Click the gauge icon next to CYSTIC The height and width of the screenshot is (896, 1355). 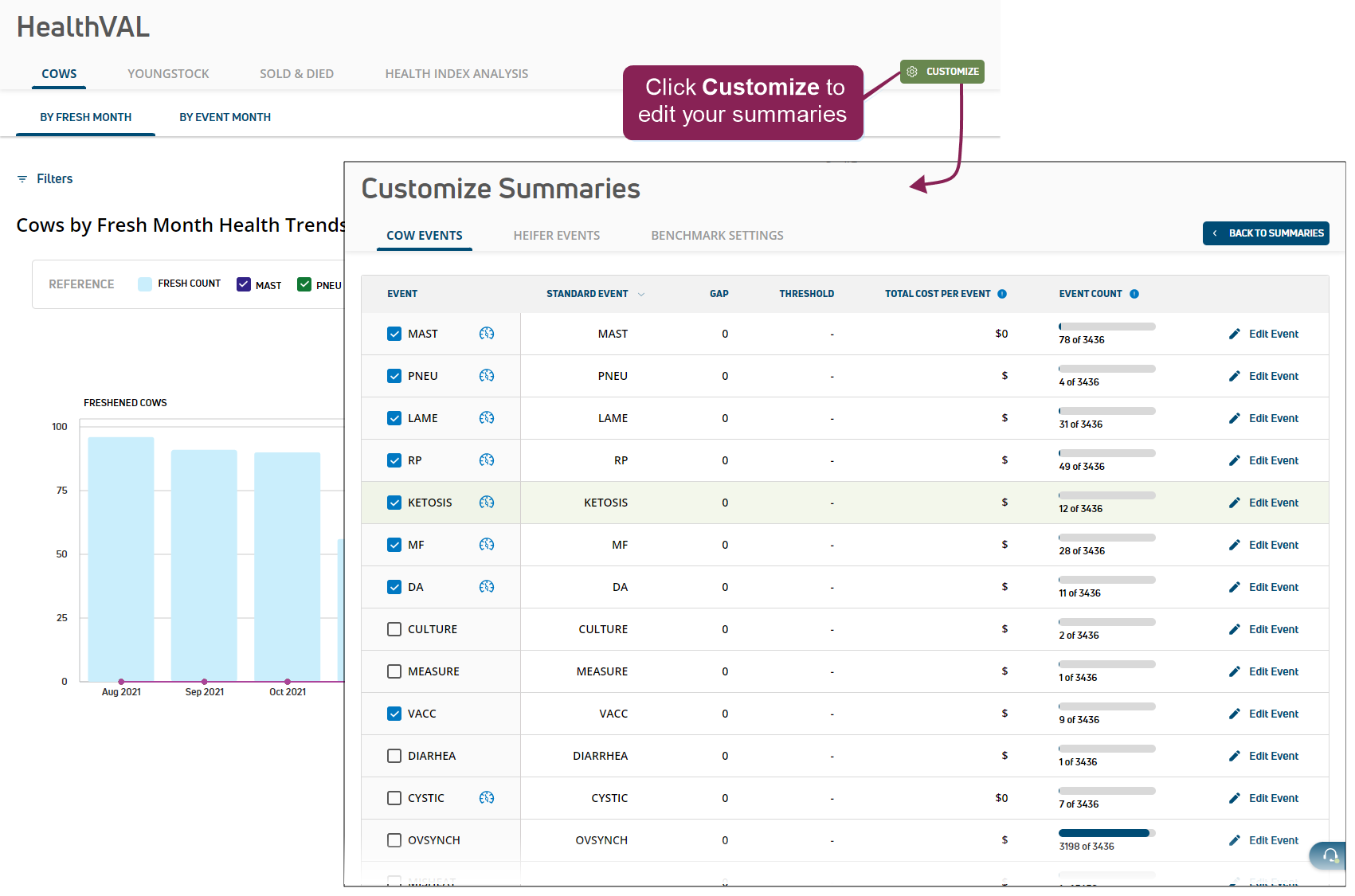tap(487, 798)
